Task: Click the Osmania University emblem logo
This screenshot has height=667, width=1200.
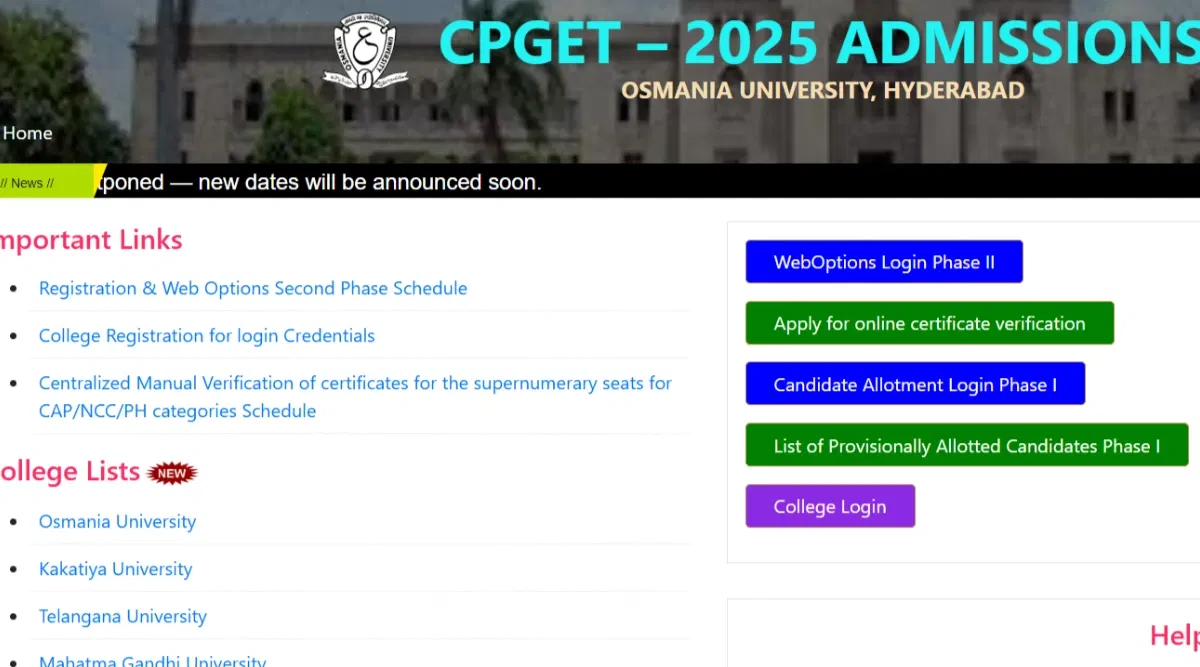Action: pos(365,51)
